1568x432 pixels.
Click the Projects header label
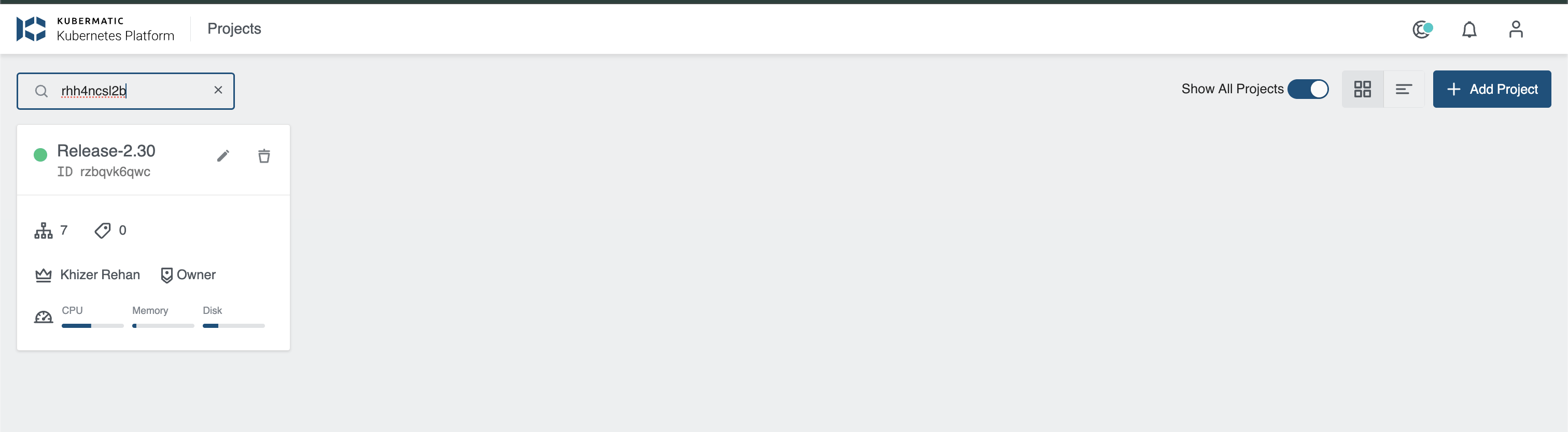click(234, 28)
